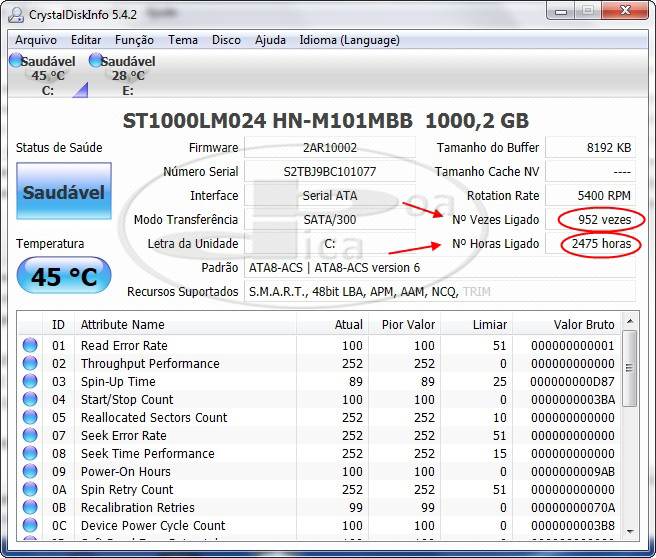Open the Arquivo menu

pyautogui.click(x=36, y=40)
